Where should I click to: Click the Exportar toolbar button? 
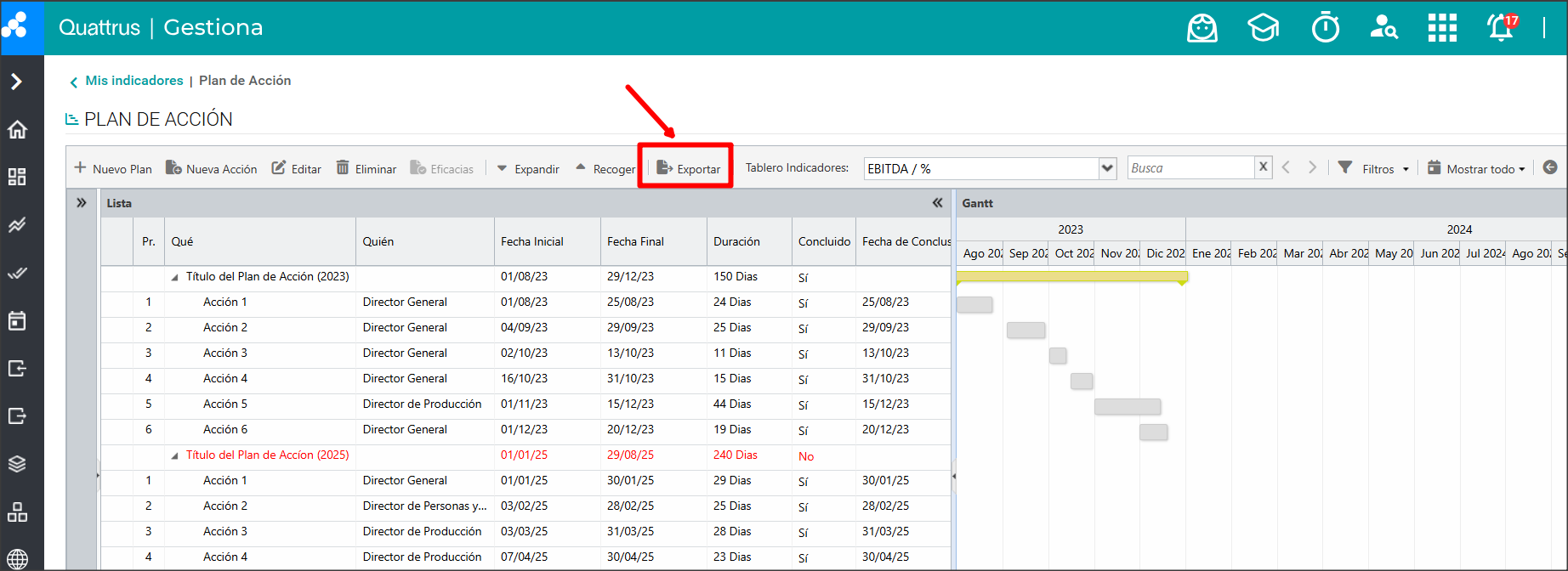[689, 168]
